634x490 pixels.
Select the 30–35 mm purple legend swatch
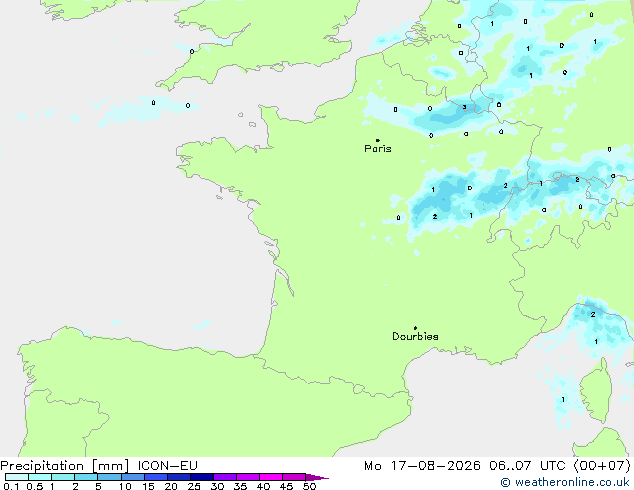[225, 477]
